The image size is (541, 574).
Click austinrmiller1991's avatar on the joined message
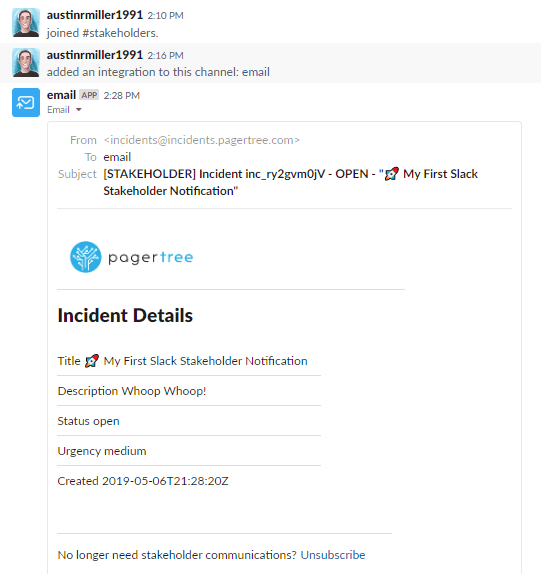click(x=26, y=22)
